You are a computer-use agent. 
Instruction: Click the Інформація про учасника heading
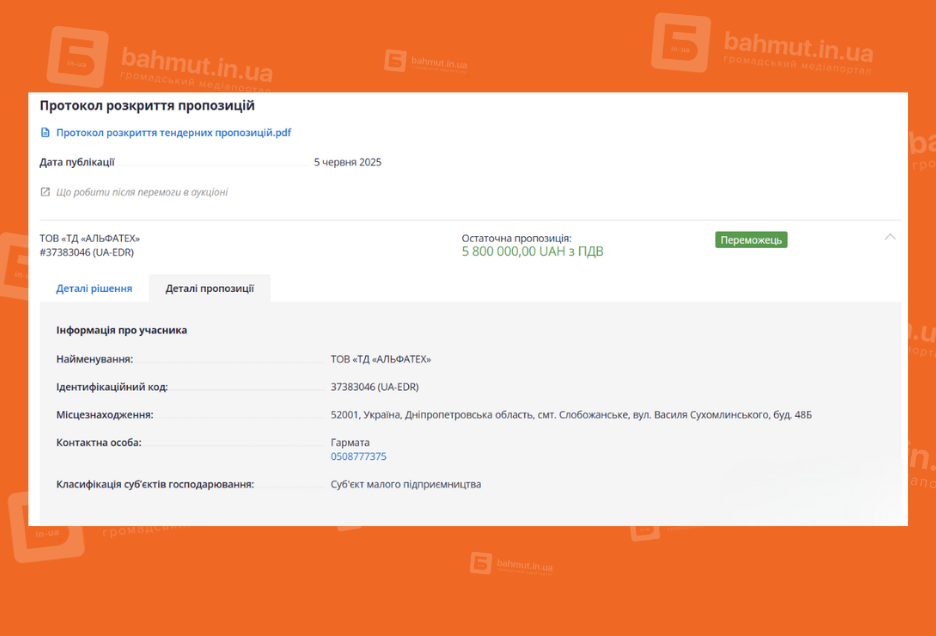point(121,330)
